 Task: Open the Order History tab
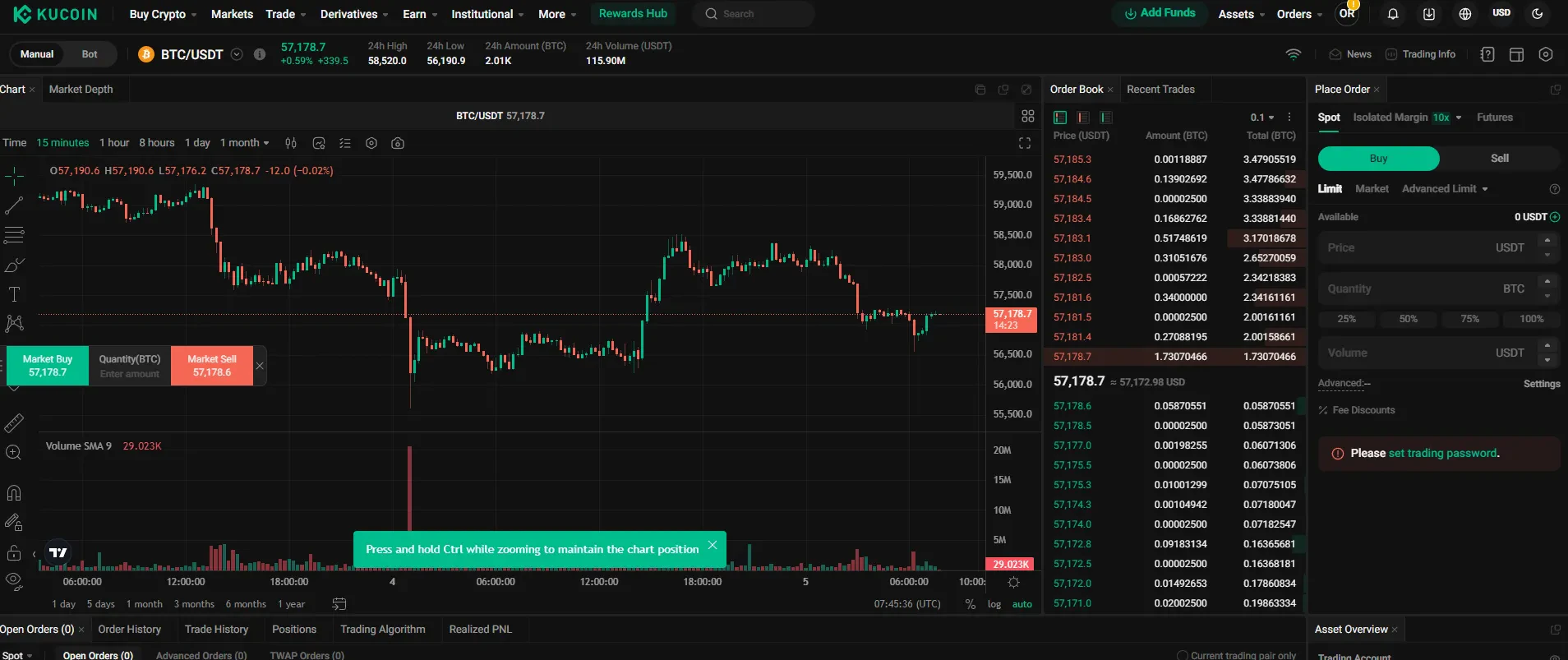[x=129, y=630]
